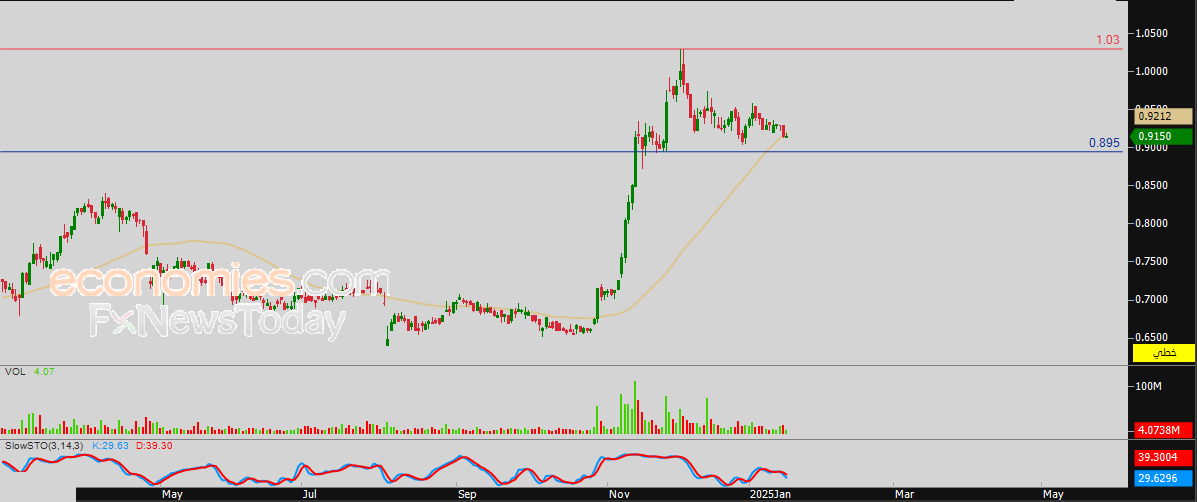1197x502 pixels.
Task: Click the D:39.30 stochastic value
Action: (x=154, y=444)
